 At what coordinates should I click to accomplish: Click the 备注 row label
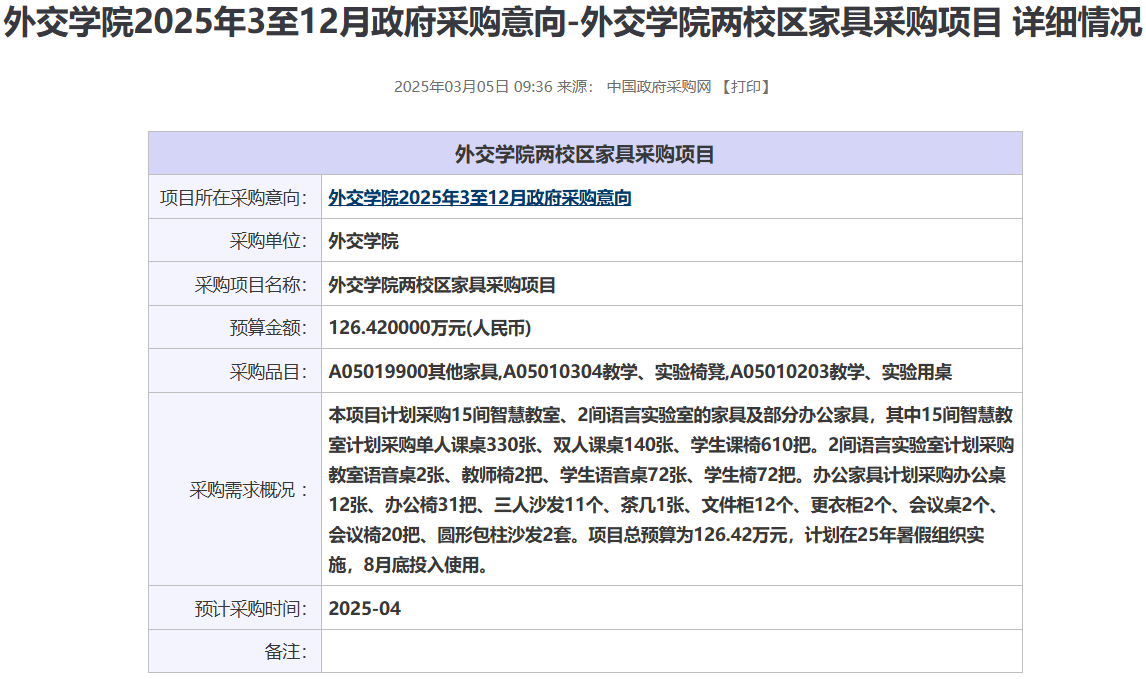point(286,651)
